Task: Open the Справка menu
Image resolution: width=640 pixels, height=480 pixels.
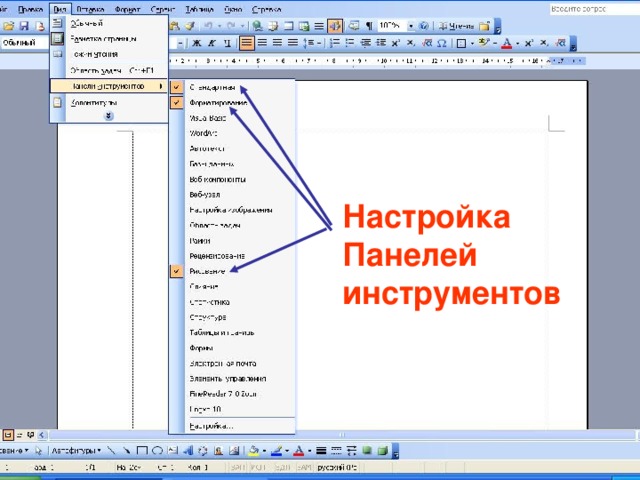Action: pos(267,9)
